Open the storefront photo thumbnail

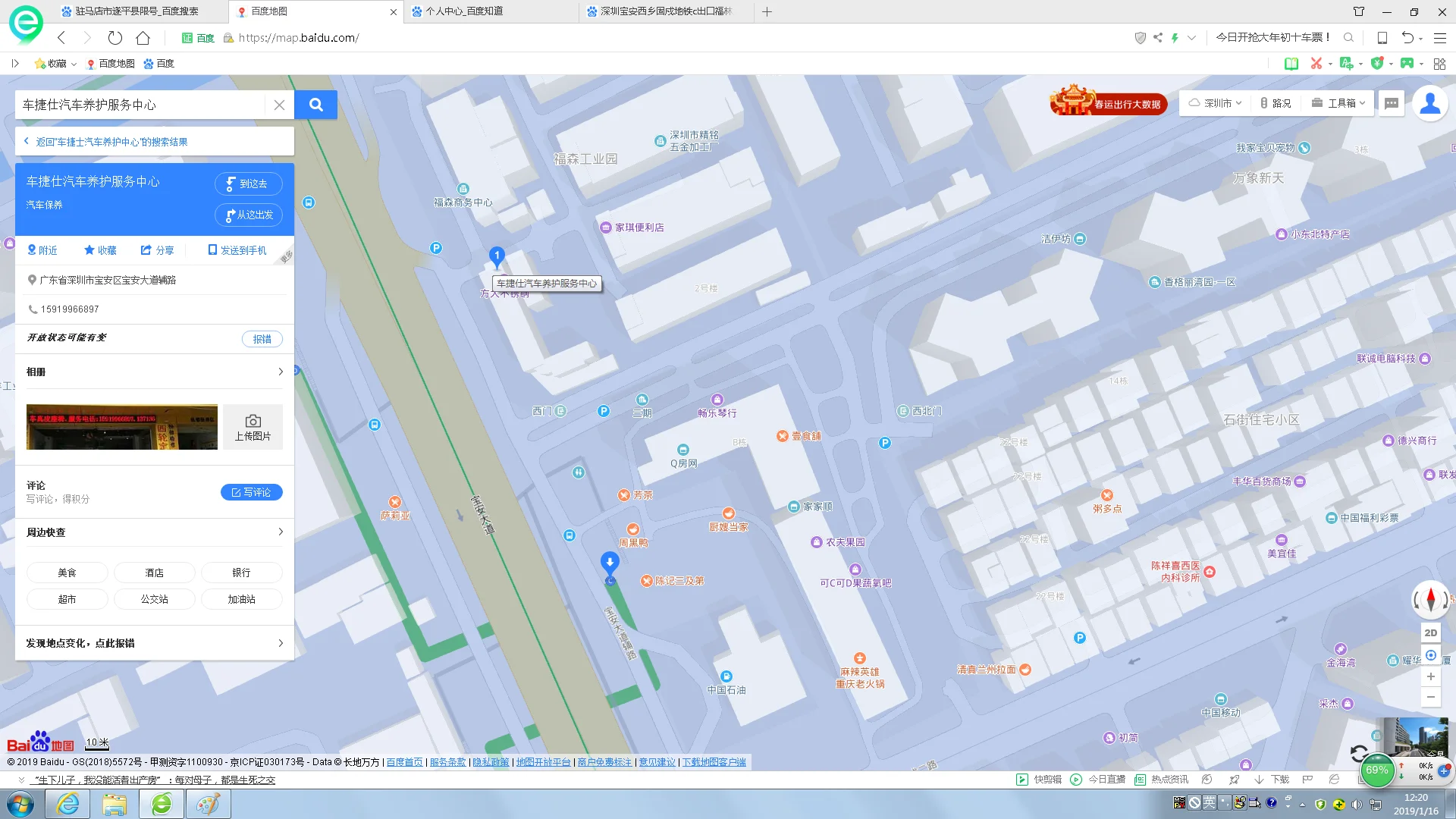pos(121,427)
